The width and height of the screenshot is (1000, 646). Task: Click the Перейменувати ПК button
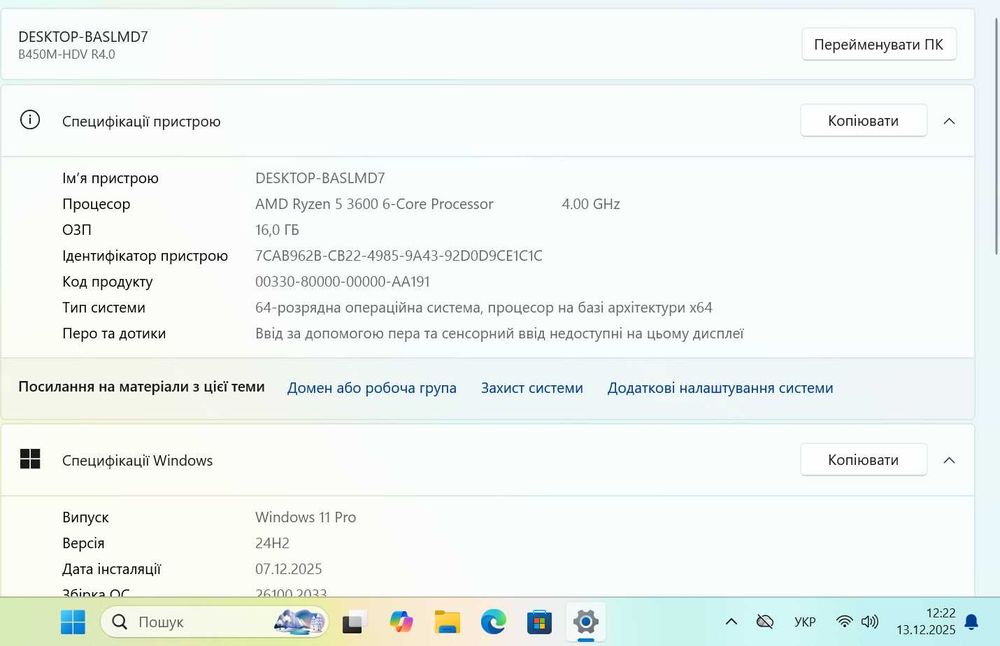pos(879,45)
